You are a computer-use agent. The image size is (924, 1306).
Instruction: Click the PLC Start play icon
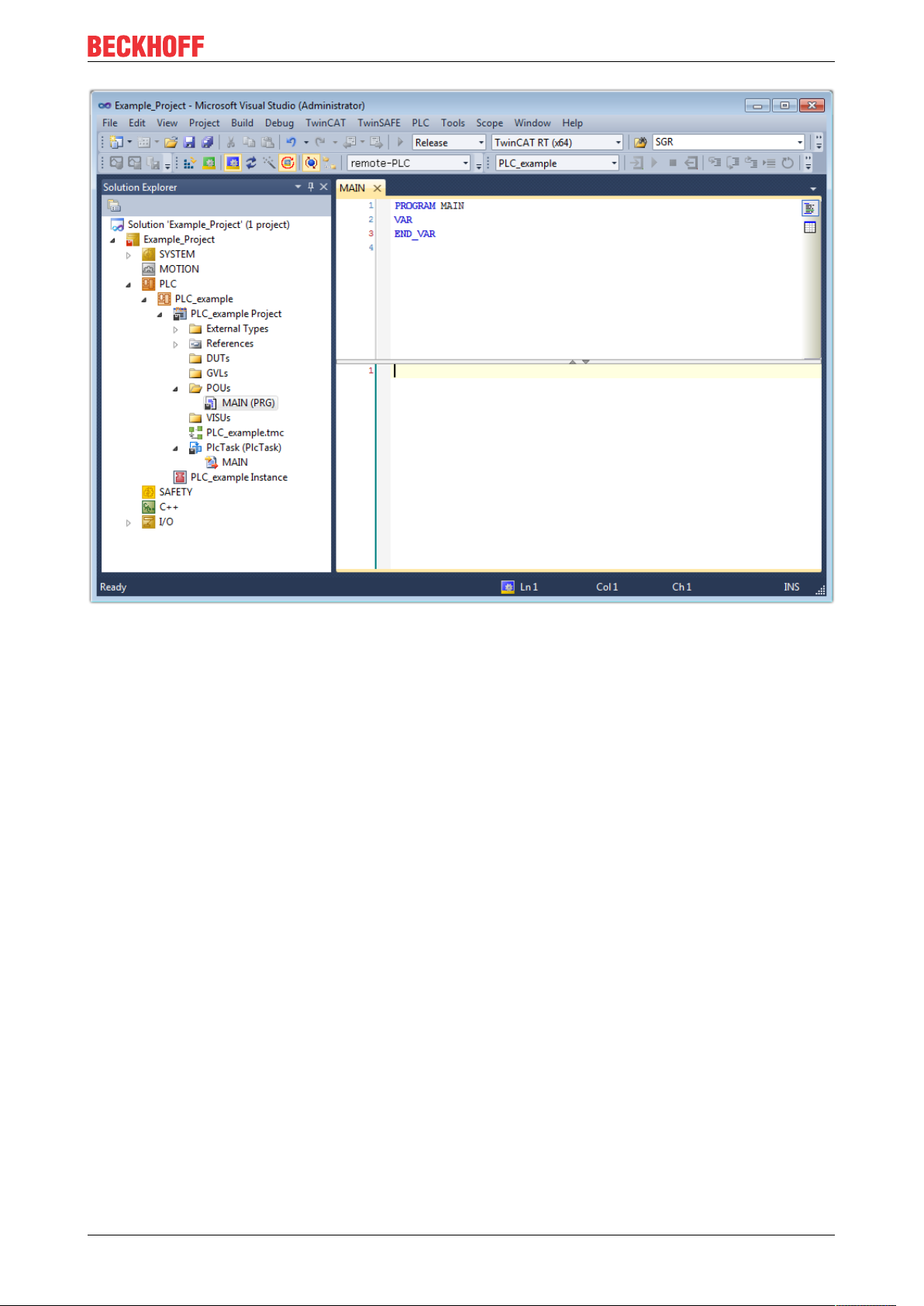(654, 163)
